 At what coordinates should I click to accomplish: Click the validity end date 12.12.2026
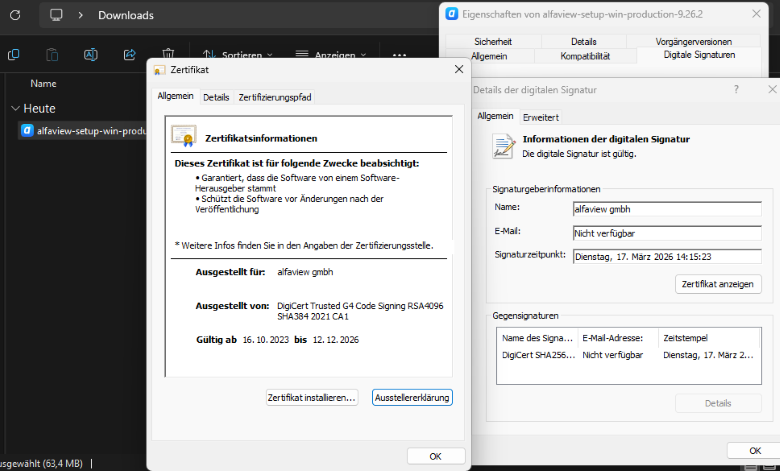[x=336, y=340]
